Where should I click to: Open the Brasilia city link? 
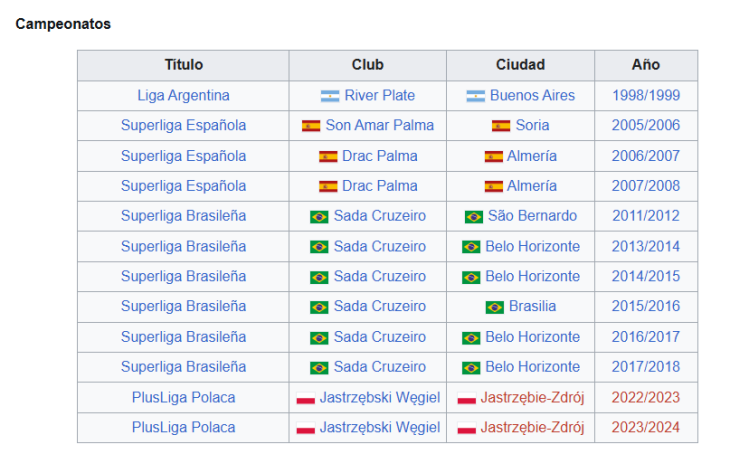click(x=532, y=306)
